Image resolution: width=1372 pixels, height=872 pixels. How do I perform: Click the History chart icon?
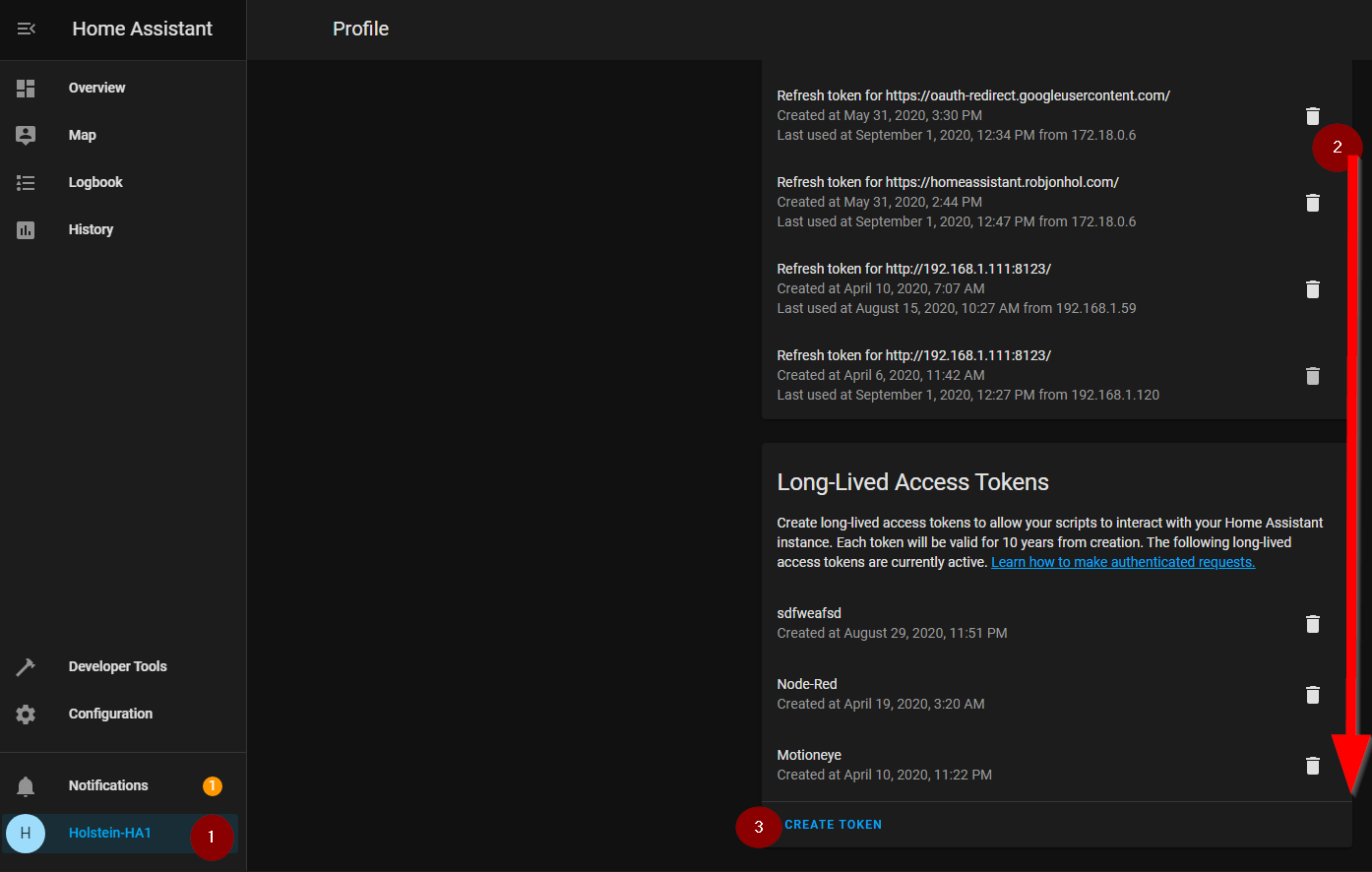[26, 229]
